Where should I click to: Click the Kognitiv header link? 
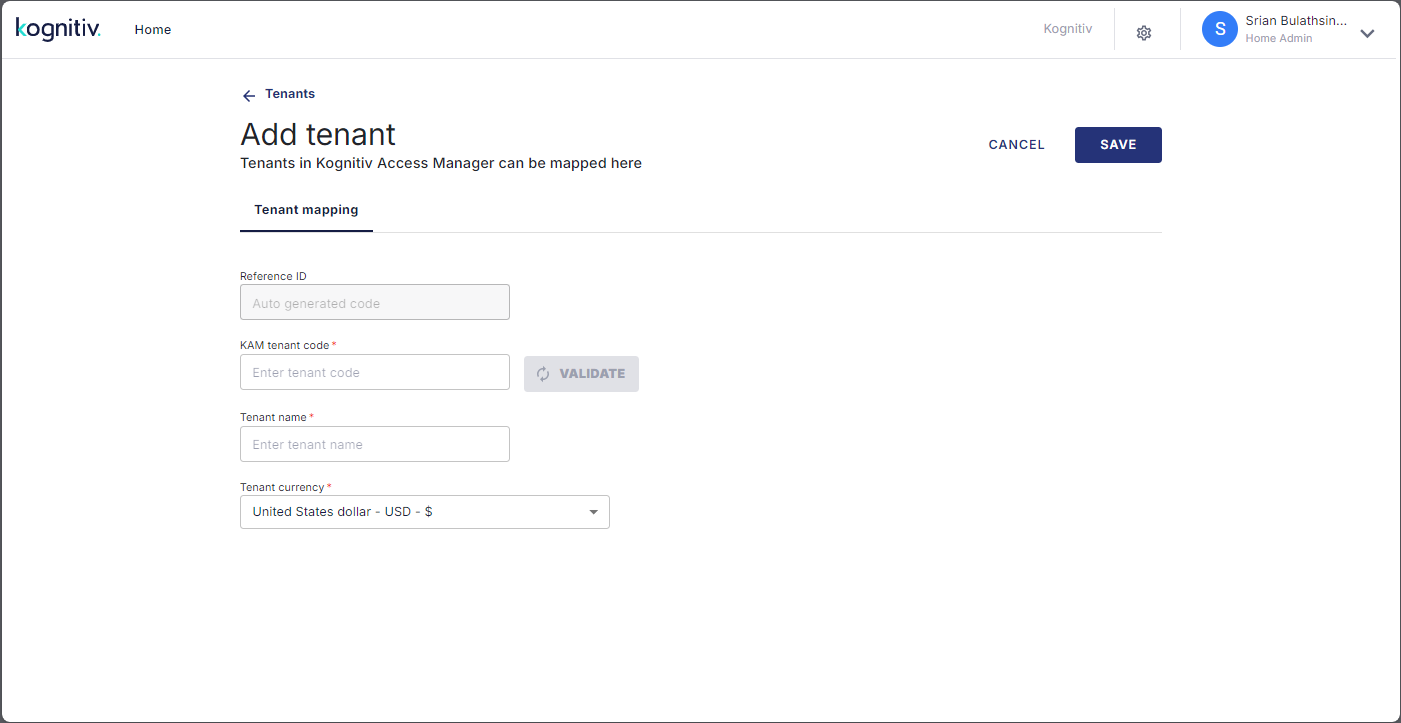point(1068,29)
